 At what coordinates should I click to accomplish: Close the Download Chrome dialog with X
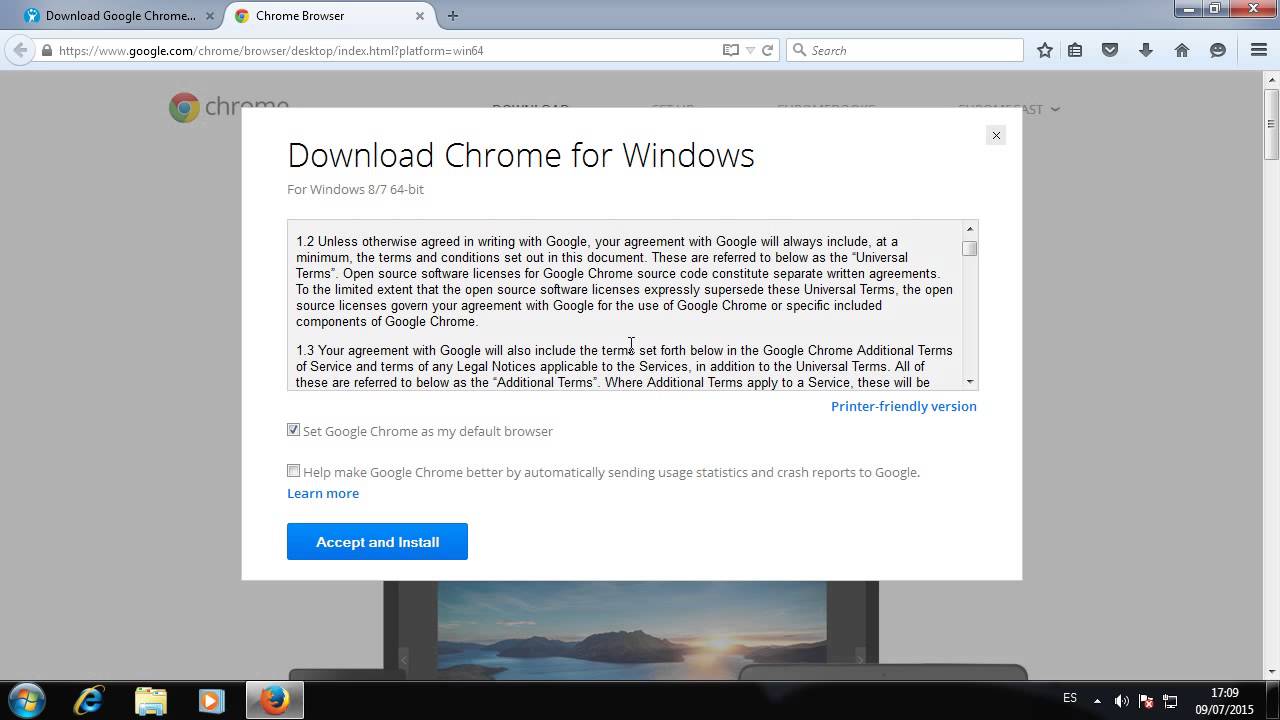(996, 135)
